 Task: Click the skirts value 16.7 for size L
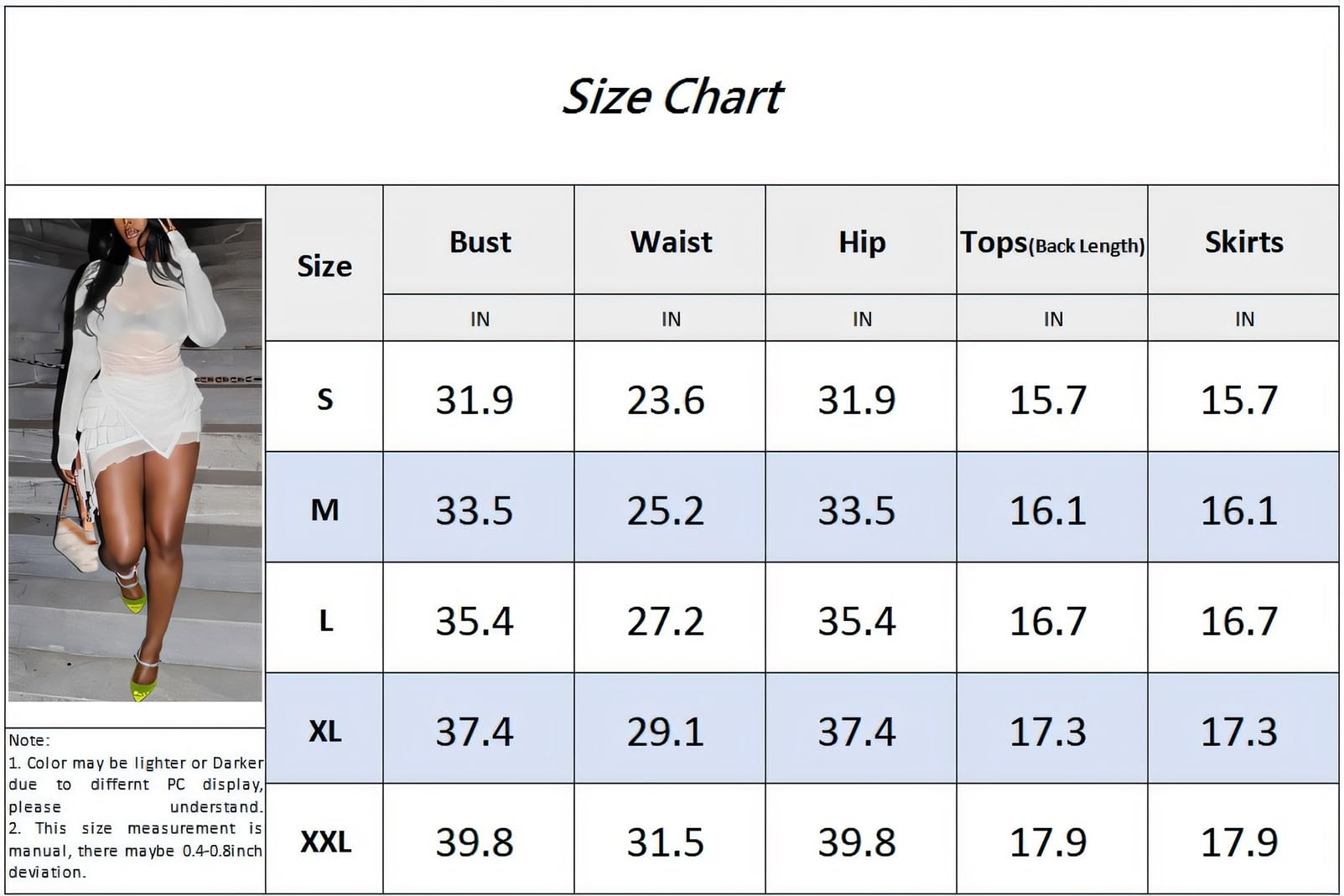click(1239, 621)
